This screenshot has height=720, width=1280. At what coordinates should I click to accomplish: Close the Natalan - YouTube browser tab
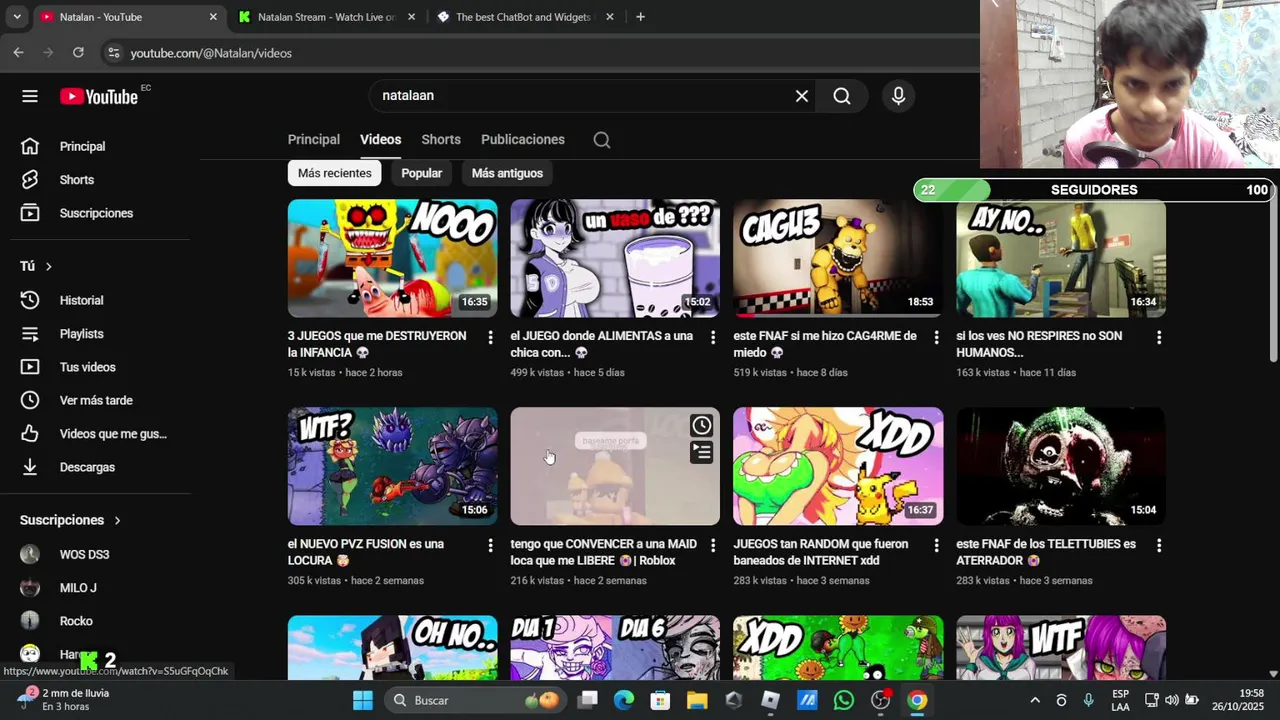(213, 17)
